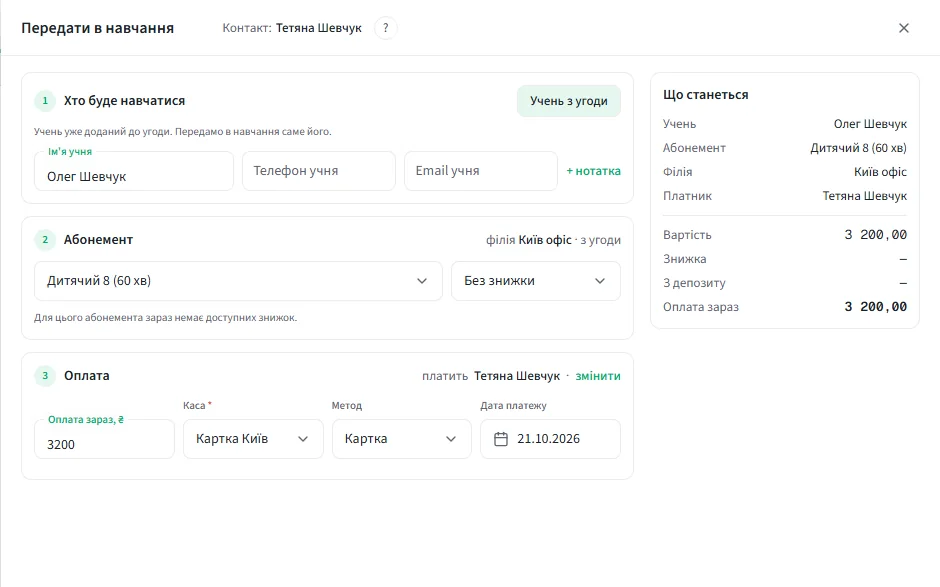The image size is (940, 587).
Task: Toggle the Учень з угоди button
Action: [568, 101]
